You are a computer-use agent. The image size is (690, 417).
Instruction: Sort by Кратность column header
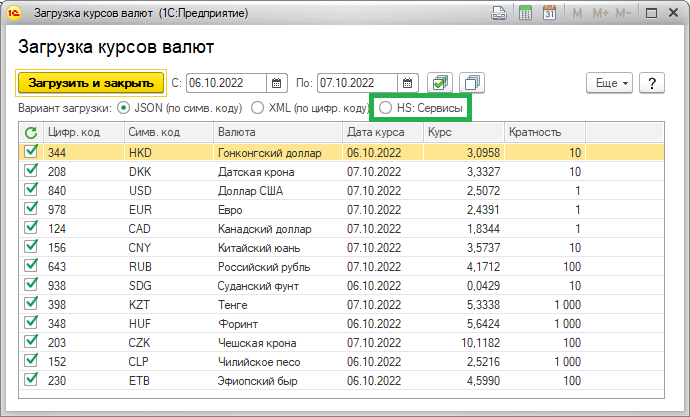pyautogui.click(x=545, y=132)
